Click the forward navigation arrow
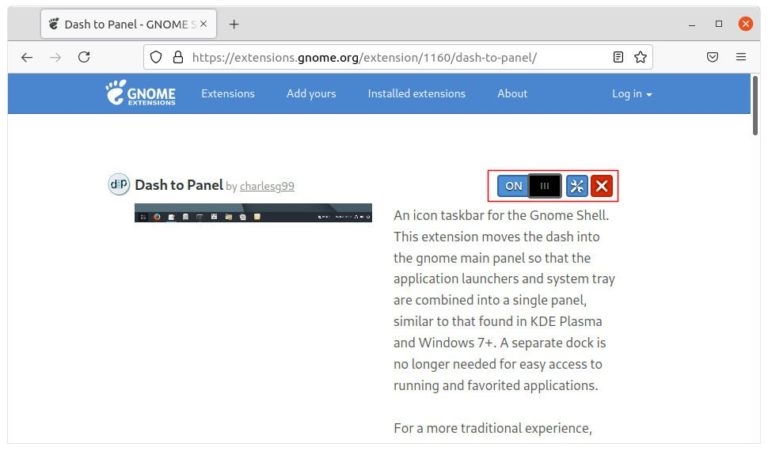768x451 pixels. tap(55, 57)
